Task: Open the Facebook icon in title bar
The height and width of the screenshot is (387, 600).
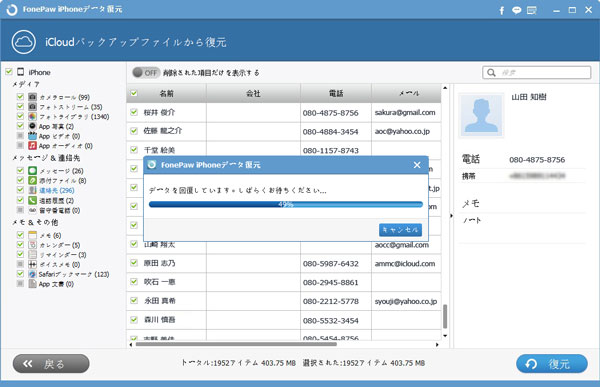Action: [502, 10]
